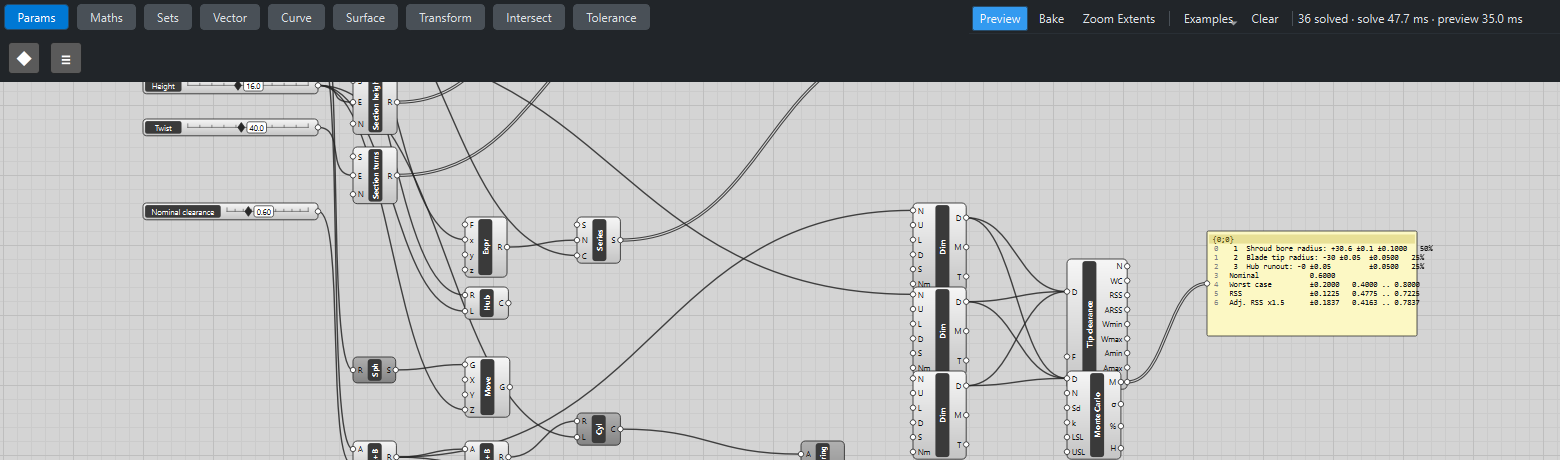Switch to the Tolerance tab
Screen dimensions: 1560x460
(x=611, y=18)
